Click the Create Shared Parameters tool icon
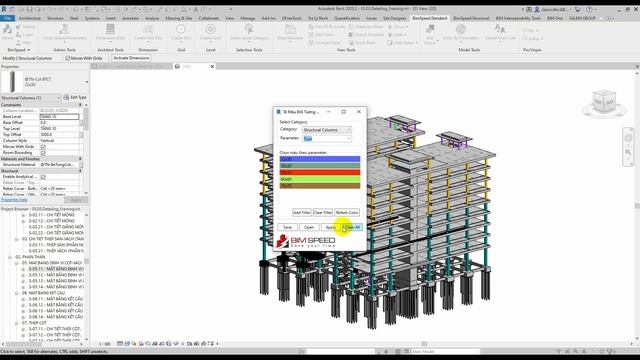This screenshot has width=640, height=360. (x=64, y=29)
